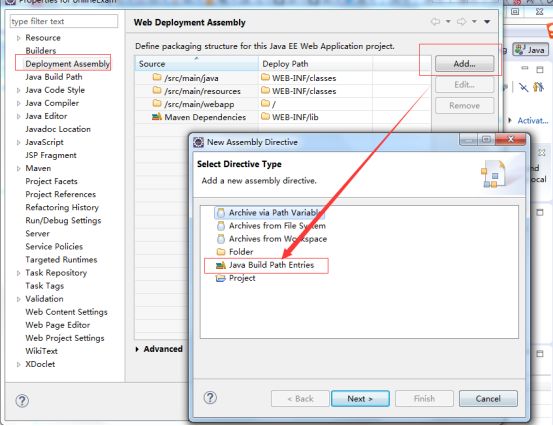
Task: Open Project References page
Action: [x=61, y=194]
